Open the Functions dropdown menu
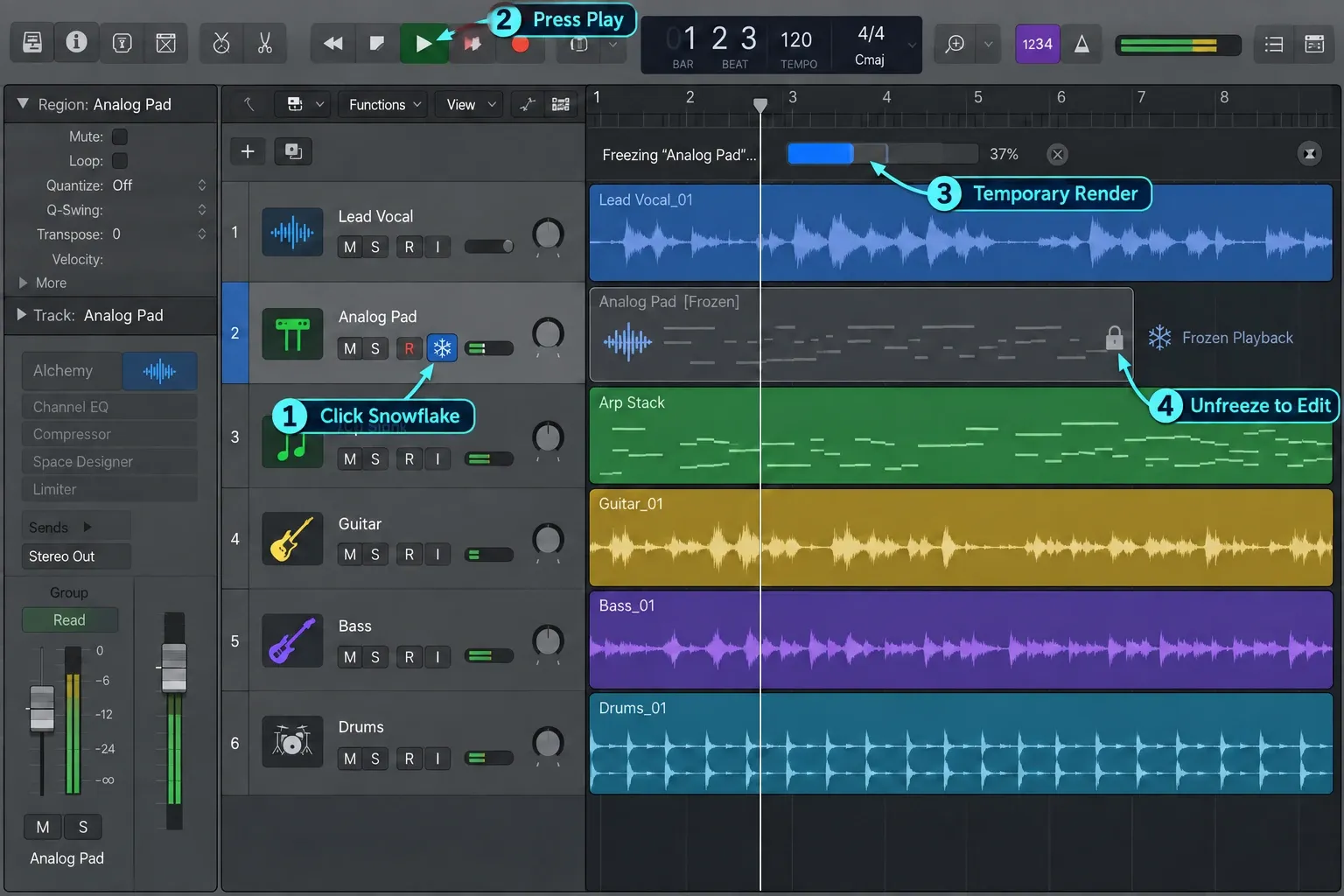Screen dimensions: 1344x896 pyautogui.click(x=385, y=105)
